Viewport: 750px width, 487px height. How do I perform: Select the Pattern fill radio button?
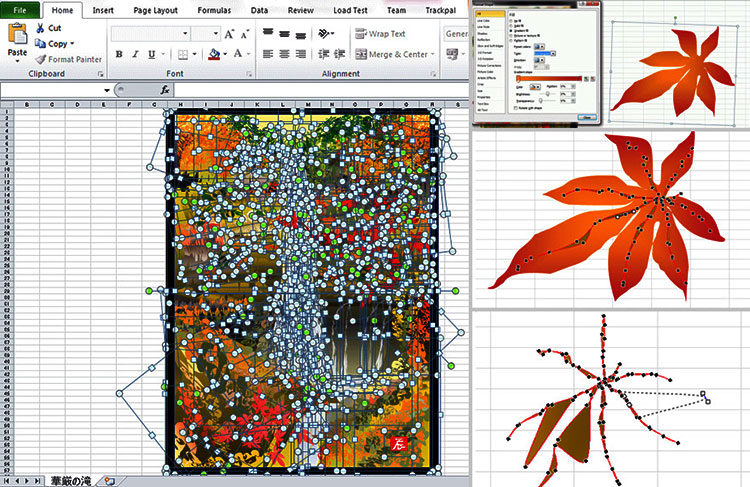tap(513, 41)
